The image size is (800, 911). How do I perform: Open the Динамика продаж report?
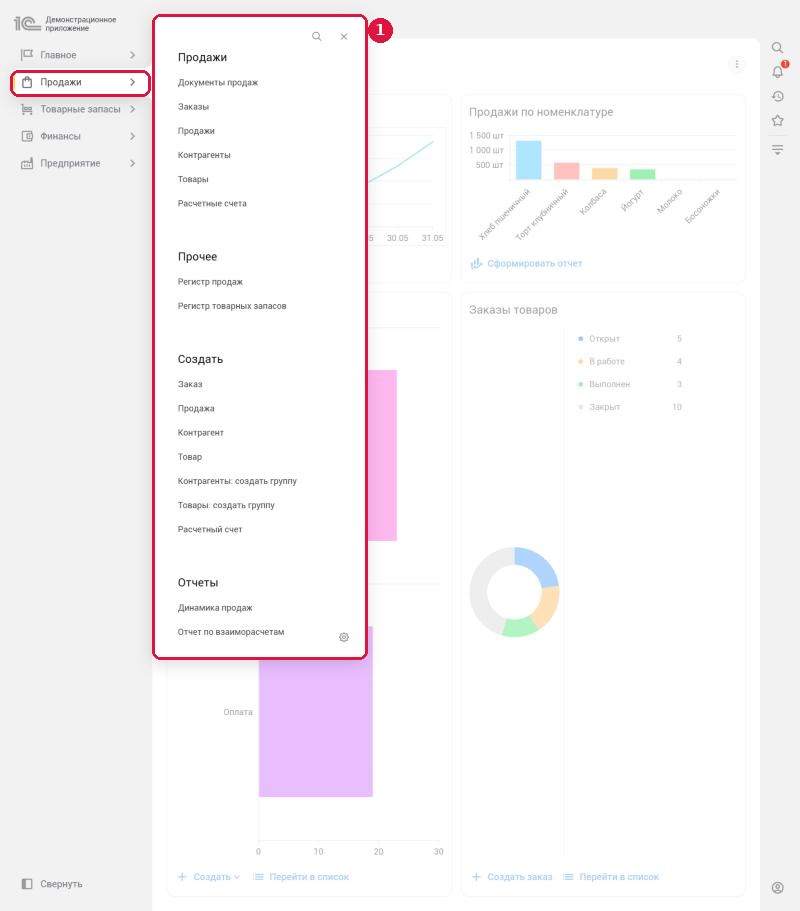click(215, 608)
